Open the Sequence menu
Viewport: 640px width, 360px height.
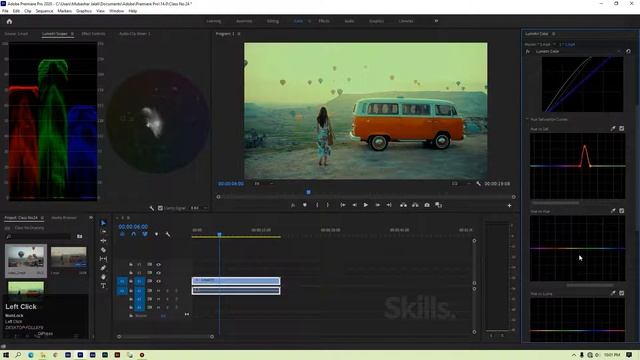44,11
